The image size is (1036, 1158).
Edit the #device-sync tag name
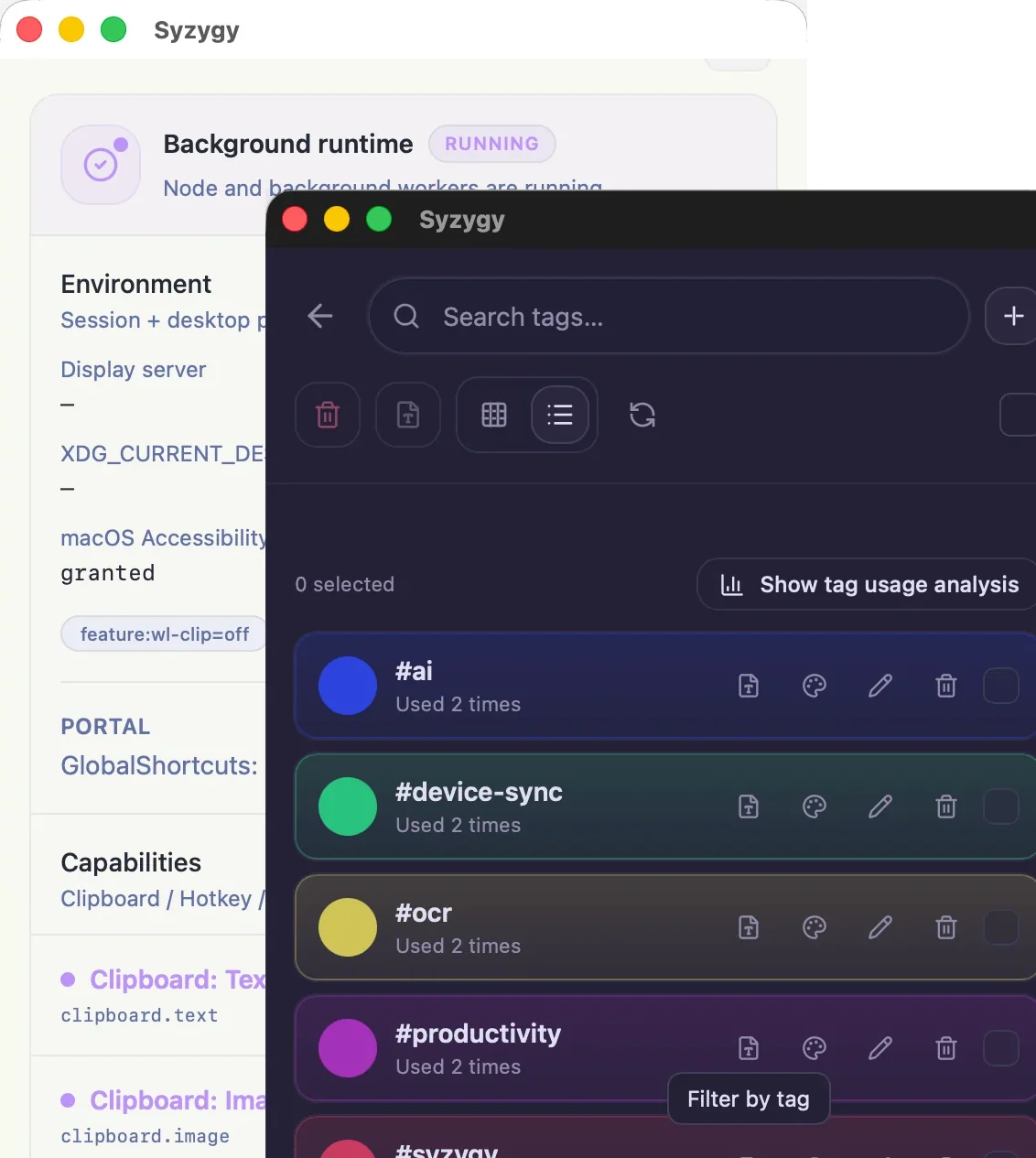(x=880, y=806)
